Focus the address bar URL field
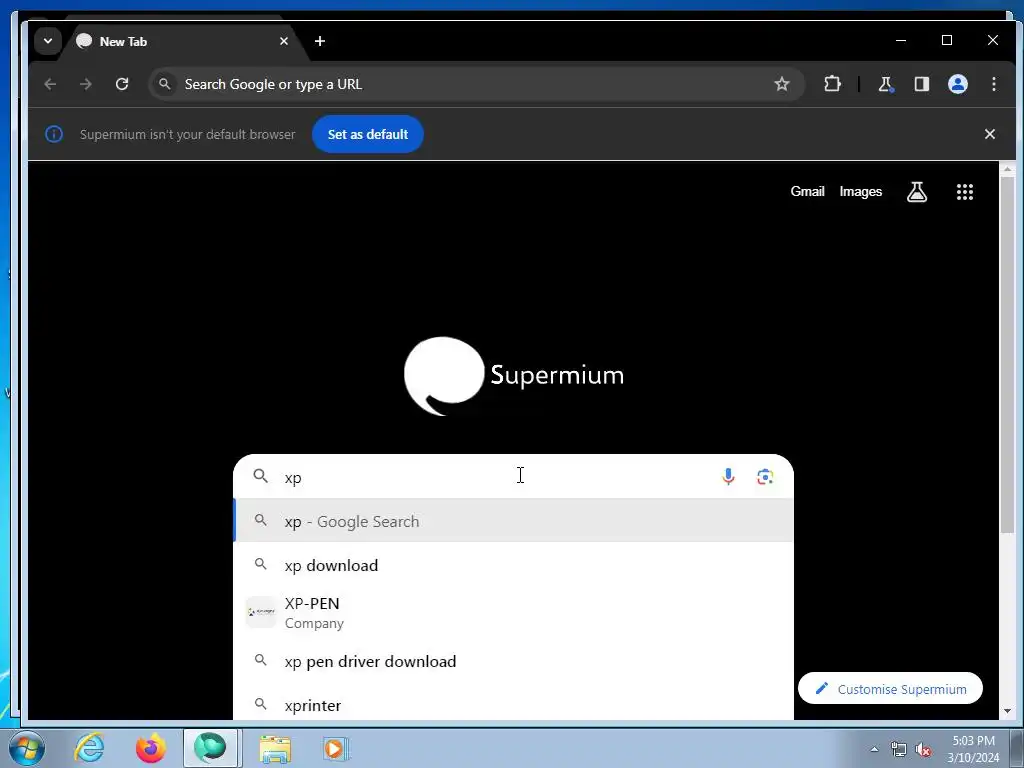1024x768 pixels. (475, 84)
